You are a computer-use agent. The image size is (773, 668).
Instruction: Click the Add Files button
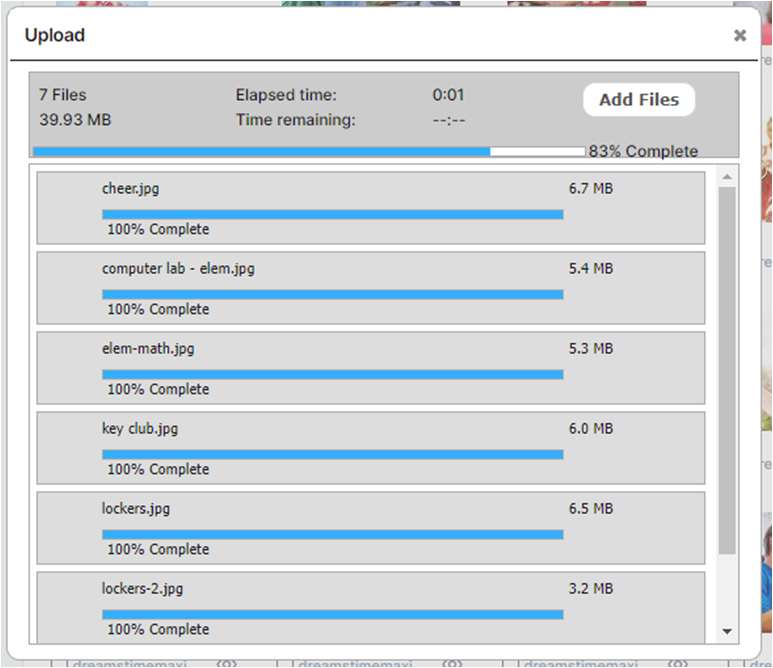(639, 100)
